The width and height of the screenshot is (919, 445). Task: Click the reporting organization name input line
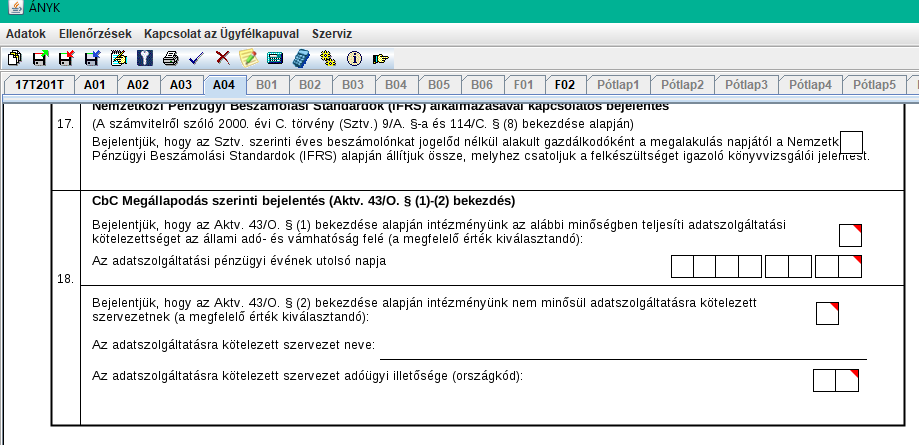[622, 347]
